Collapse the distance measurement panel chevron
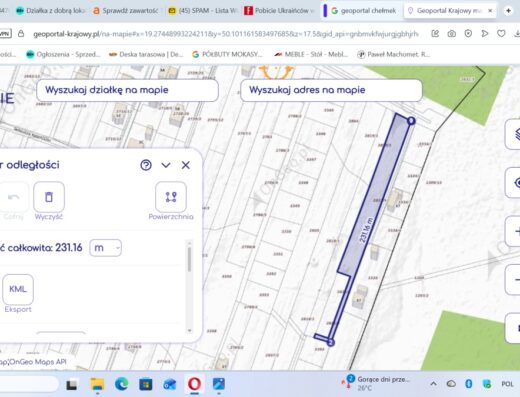Image resolution: width=520 pixels, height=397 pixels. coord(166,165)
